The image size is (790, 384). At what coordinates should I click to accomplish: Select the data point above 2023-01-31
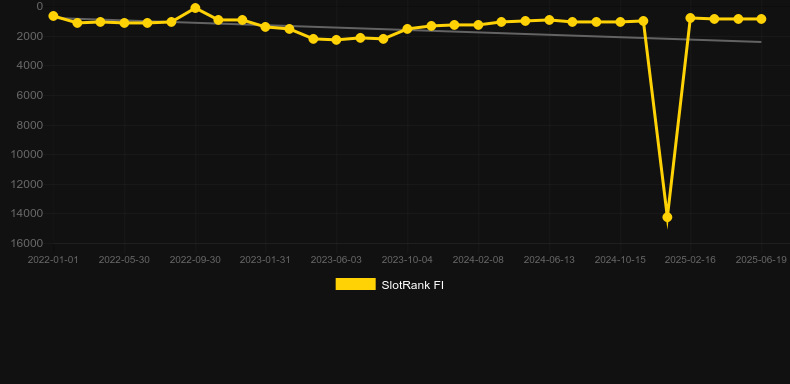coord(266,27)
